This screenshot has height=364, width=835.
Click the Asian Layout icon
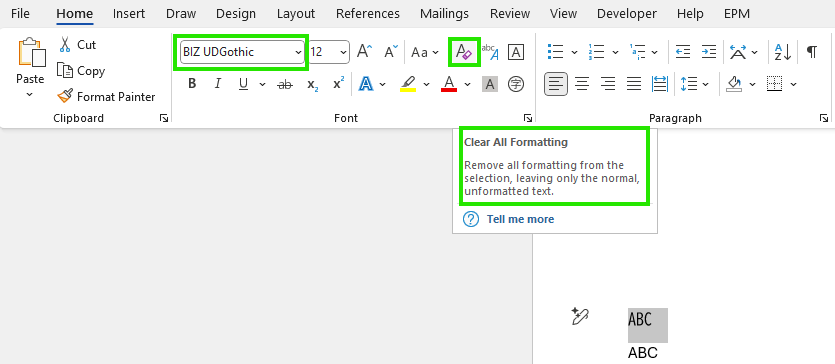coord(738,52)
